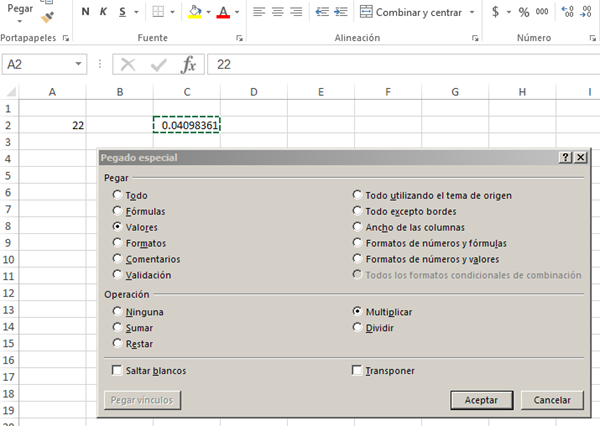Open the Name Box dropdown arrow

80,64
